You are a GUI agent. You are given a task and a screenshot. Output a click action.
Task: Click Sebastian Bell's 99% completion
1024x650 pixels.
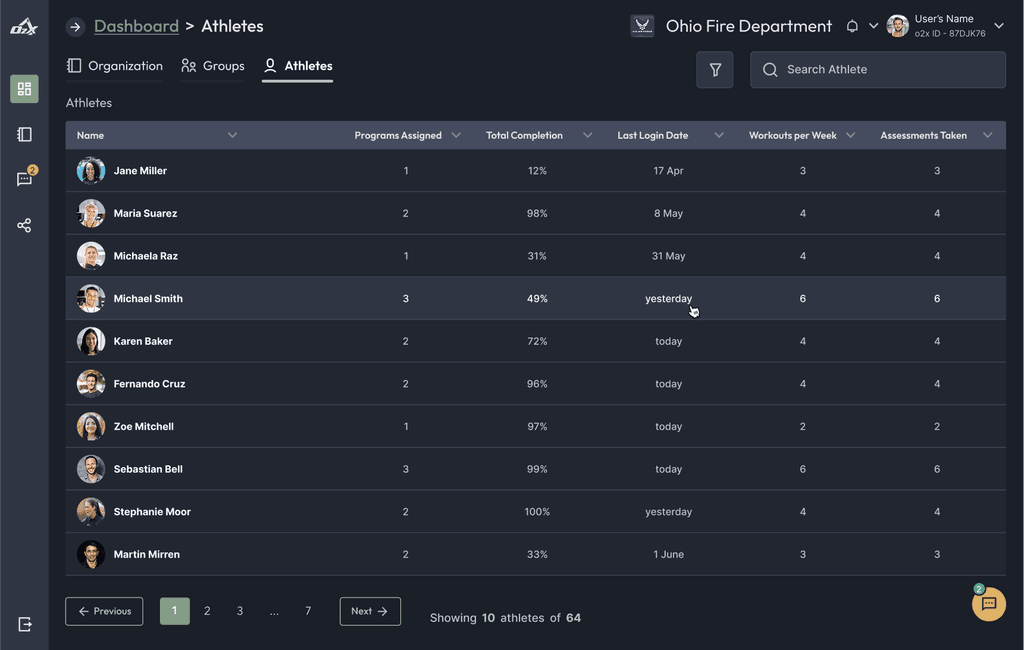click(x=537, y=469)
